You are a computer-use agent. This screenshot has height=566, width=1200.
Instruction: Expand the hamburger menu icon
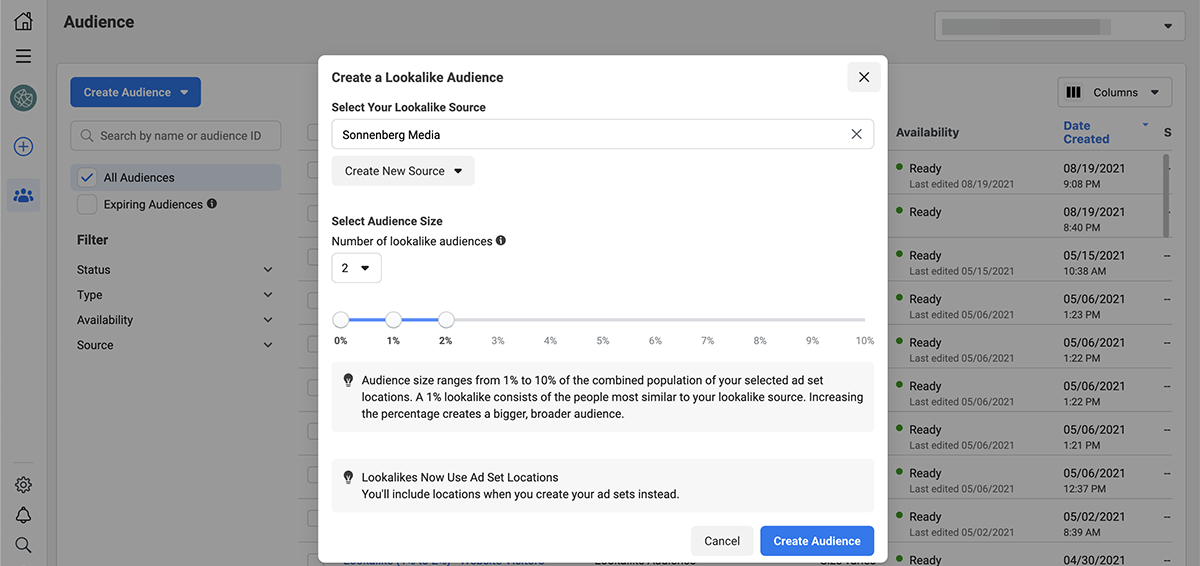[x=23, y=57]
